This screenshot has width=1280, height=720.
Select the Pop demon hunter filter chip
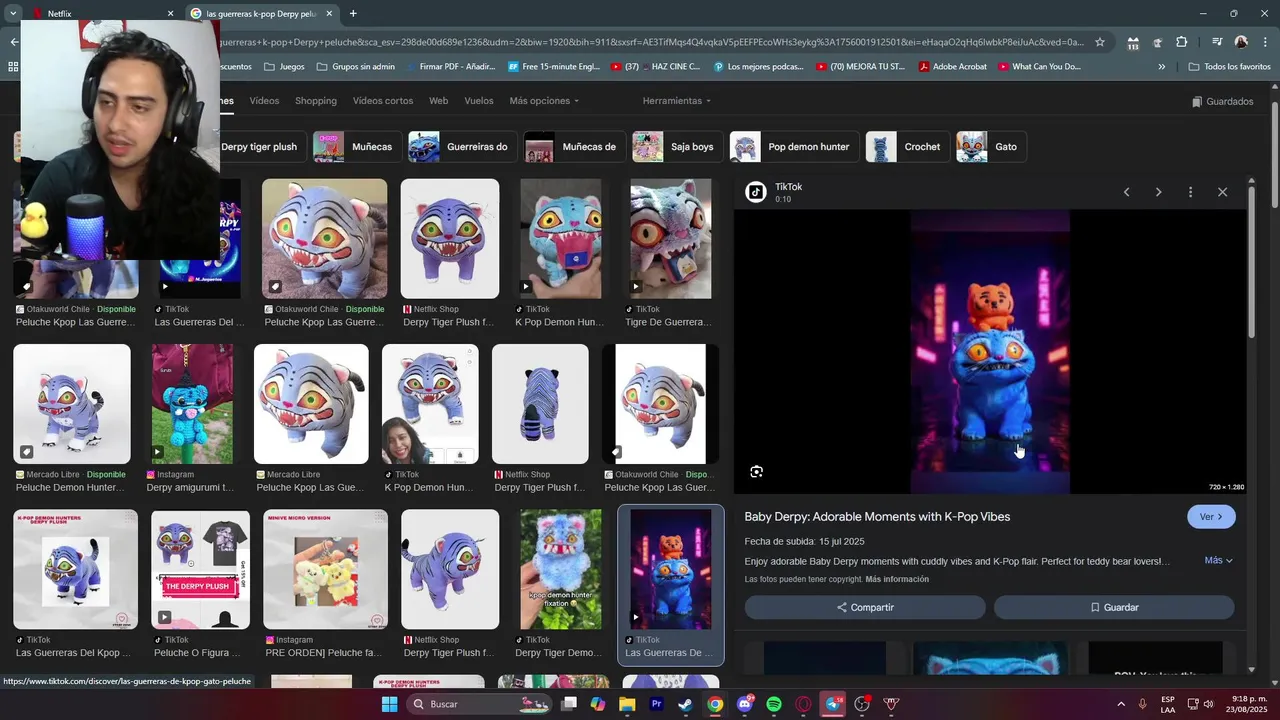pos(794,147)
